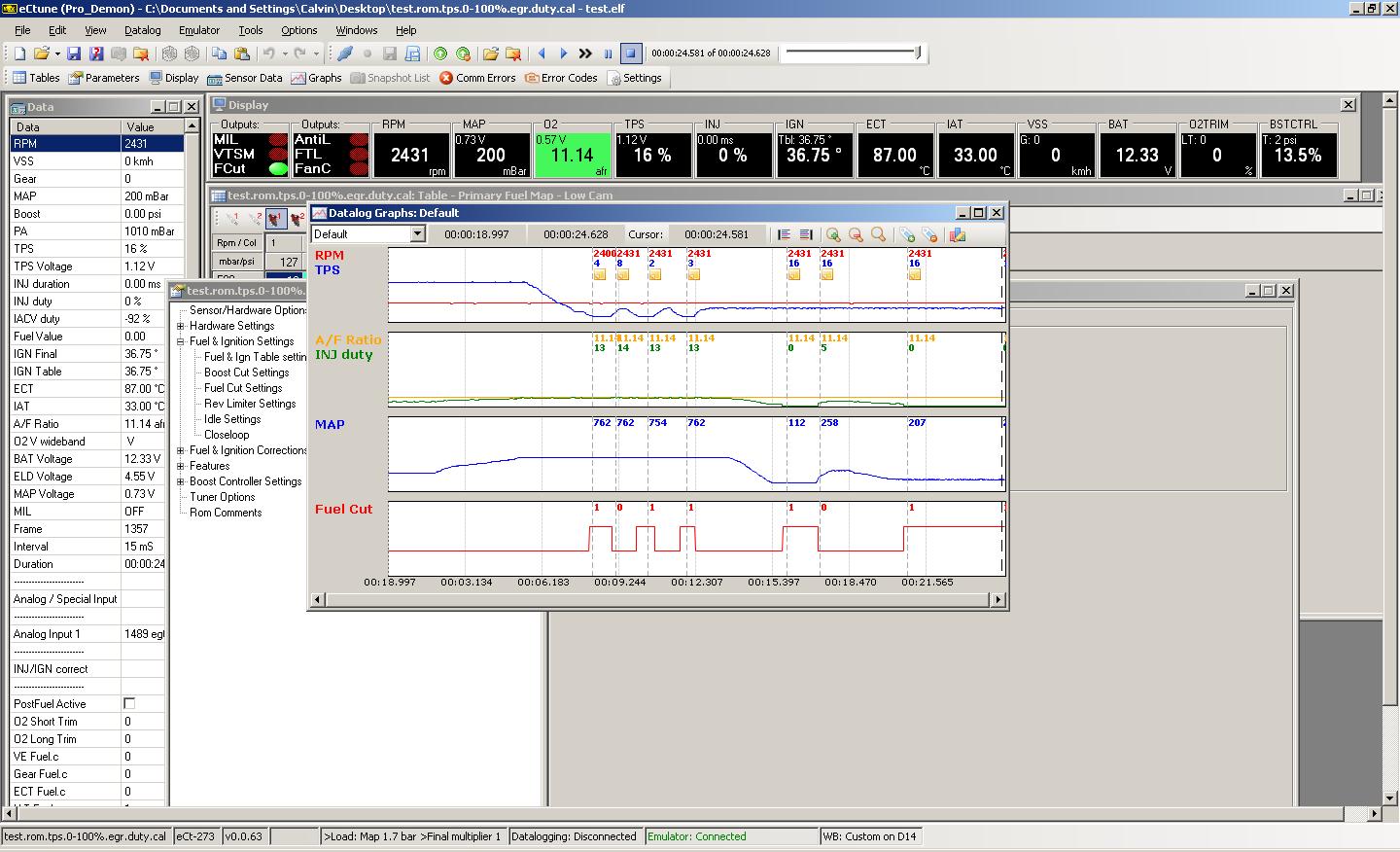
Task: Click the left-align legend icon in Datalog Graphs
Action: tap(785, 234)
